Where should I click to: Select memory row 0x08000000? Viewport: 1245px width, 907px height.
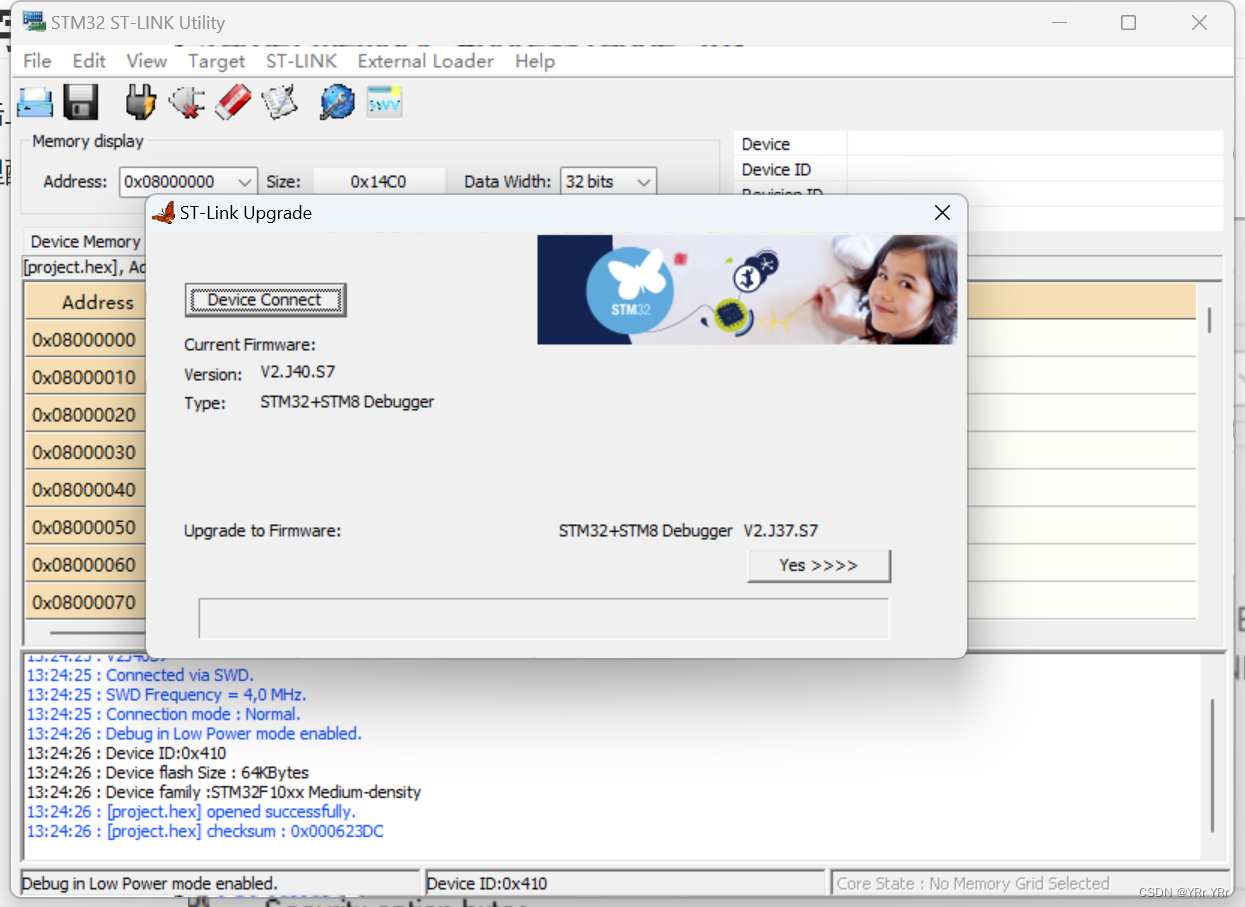click(85, 340)
